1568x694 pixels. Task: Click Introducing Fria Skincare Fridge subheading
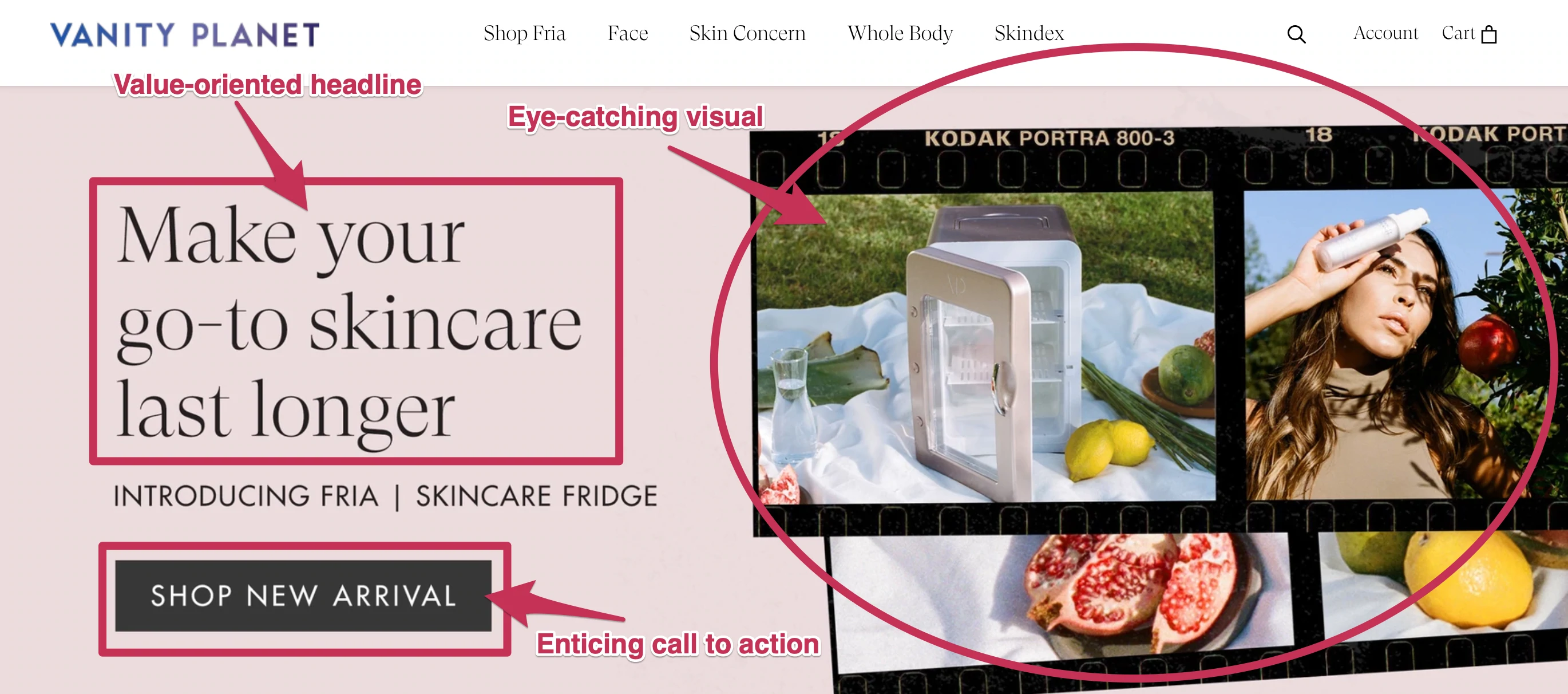[385, 496]
